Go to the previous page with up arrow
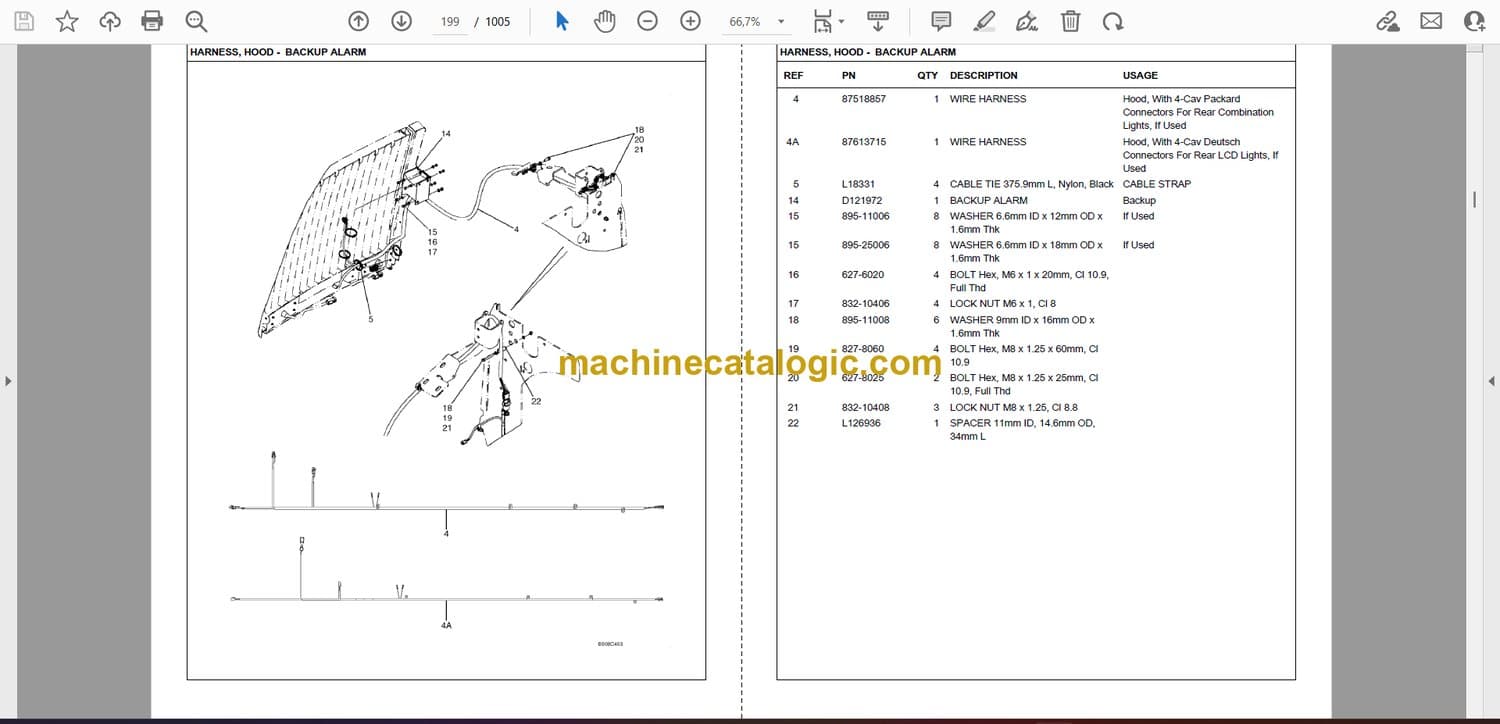The width and height of the screenshot is (1500, 724). click(358, 21)
